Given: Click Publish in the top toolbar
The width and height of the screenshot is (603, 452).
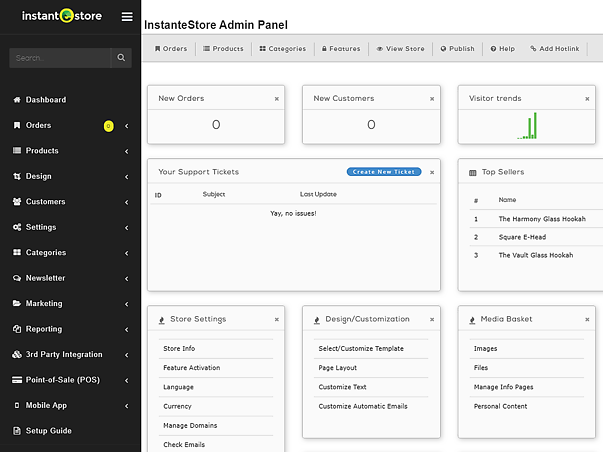Looking at the screenshot, I should point(458,48).
